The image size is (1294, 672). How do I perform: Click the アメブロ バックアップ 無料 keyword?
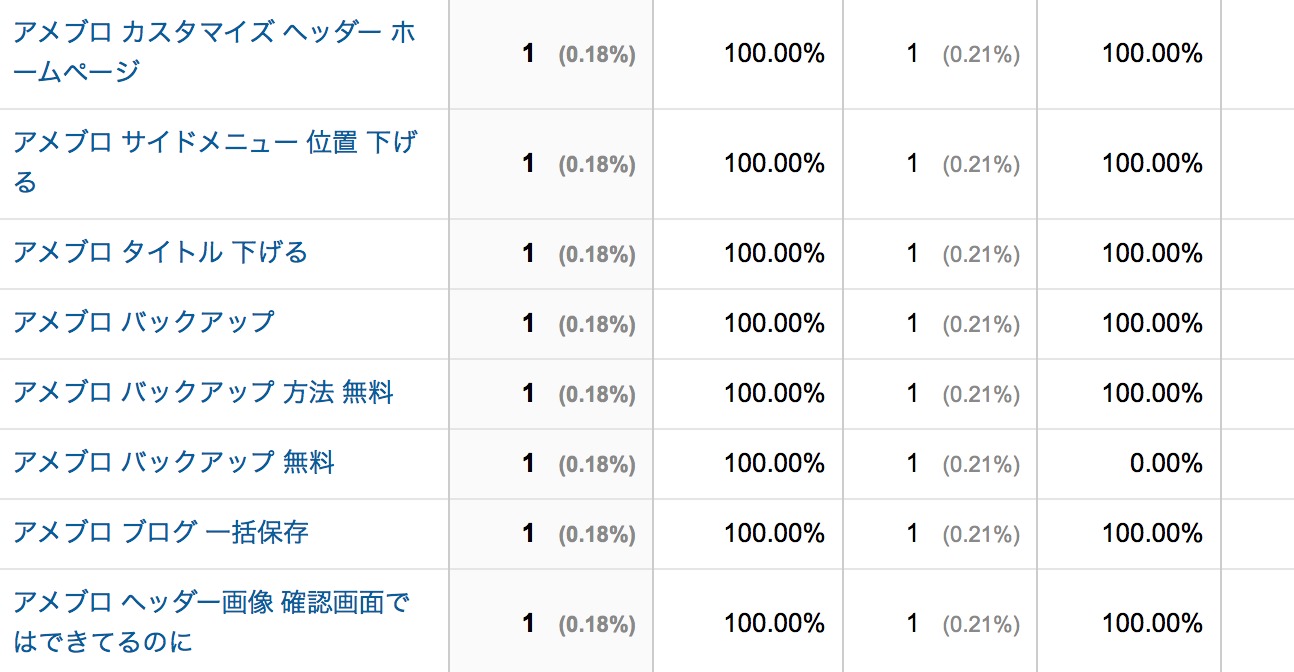coord(173,462)
